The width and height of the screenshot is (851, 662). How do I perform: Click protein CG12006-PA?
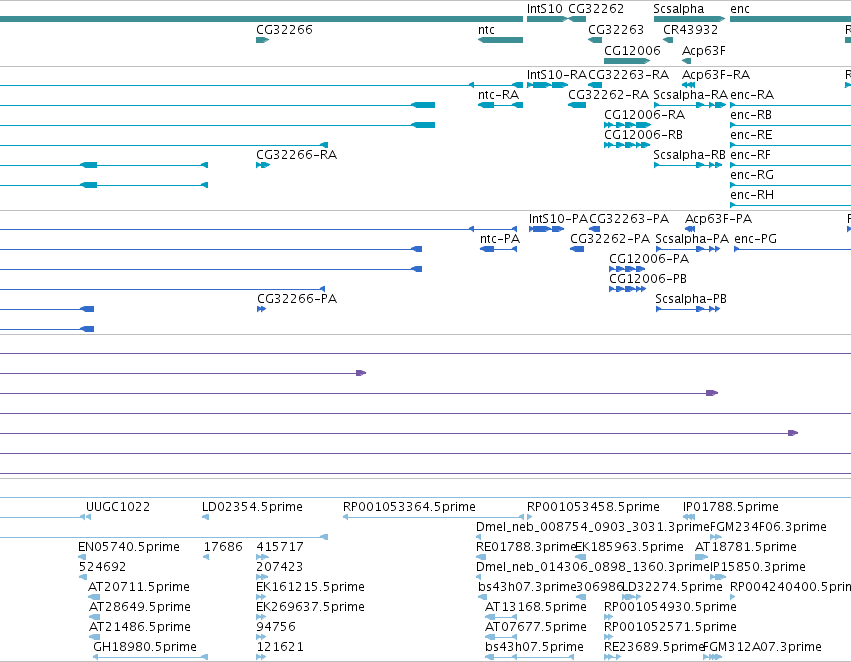tap(649, 259)
